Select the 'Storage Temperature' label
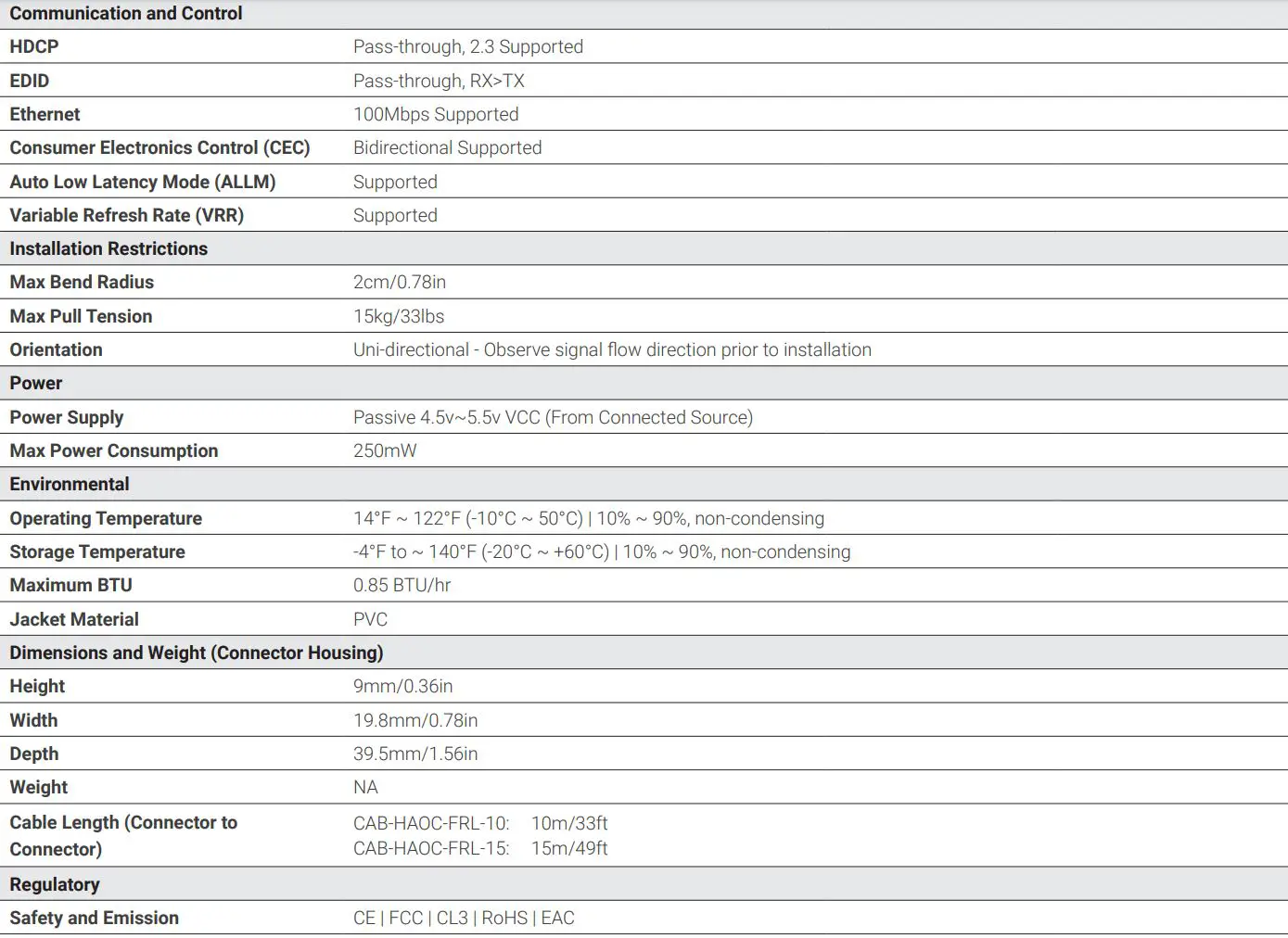This screenshot has width=1288, height=938. [97, 551]
